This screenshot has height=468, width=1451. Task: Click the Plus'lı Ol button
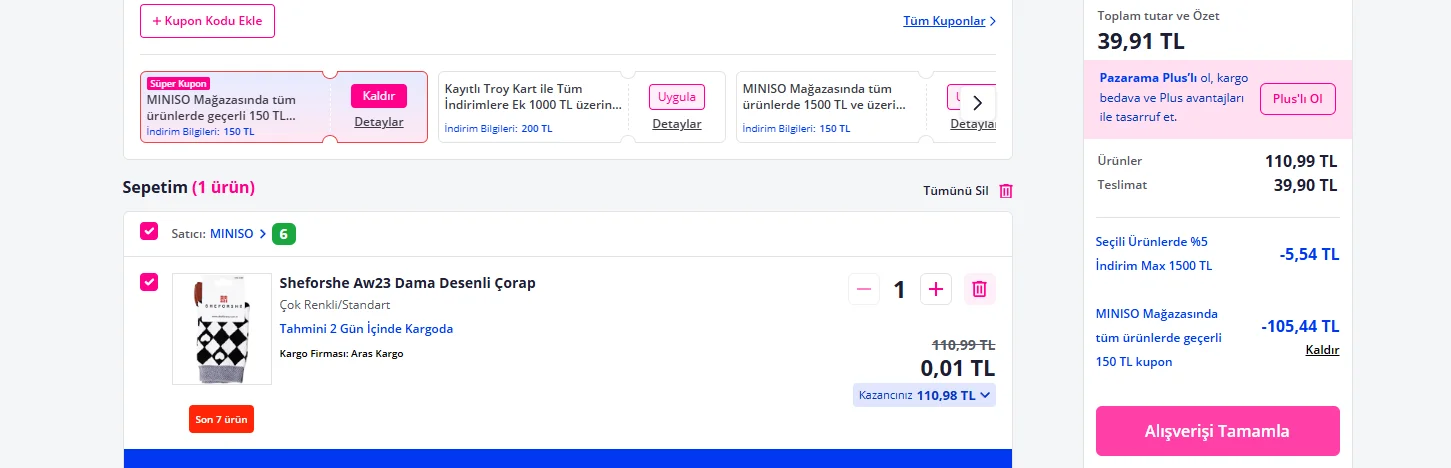point(1298,99)
